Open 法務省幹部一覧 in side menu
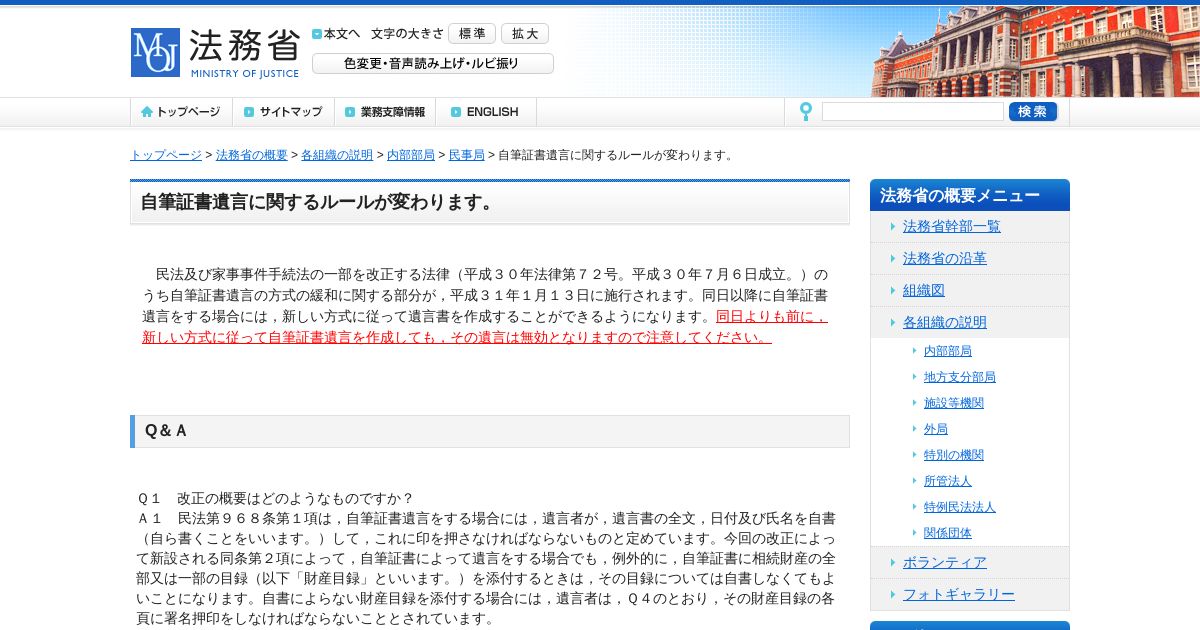 tap(952, 226)
